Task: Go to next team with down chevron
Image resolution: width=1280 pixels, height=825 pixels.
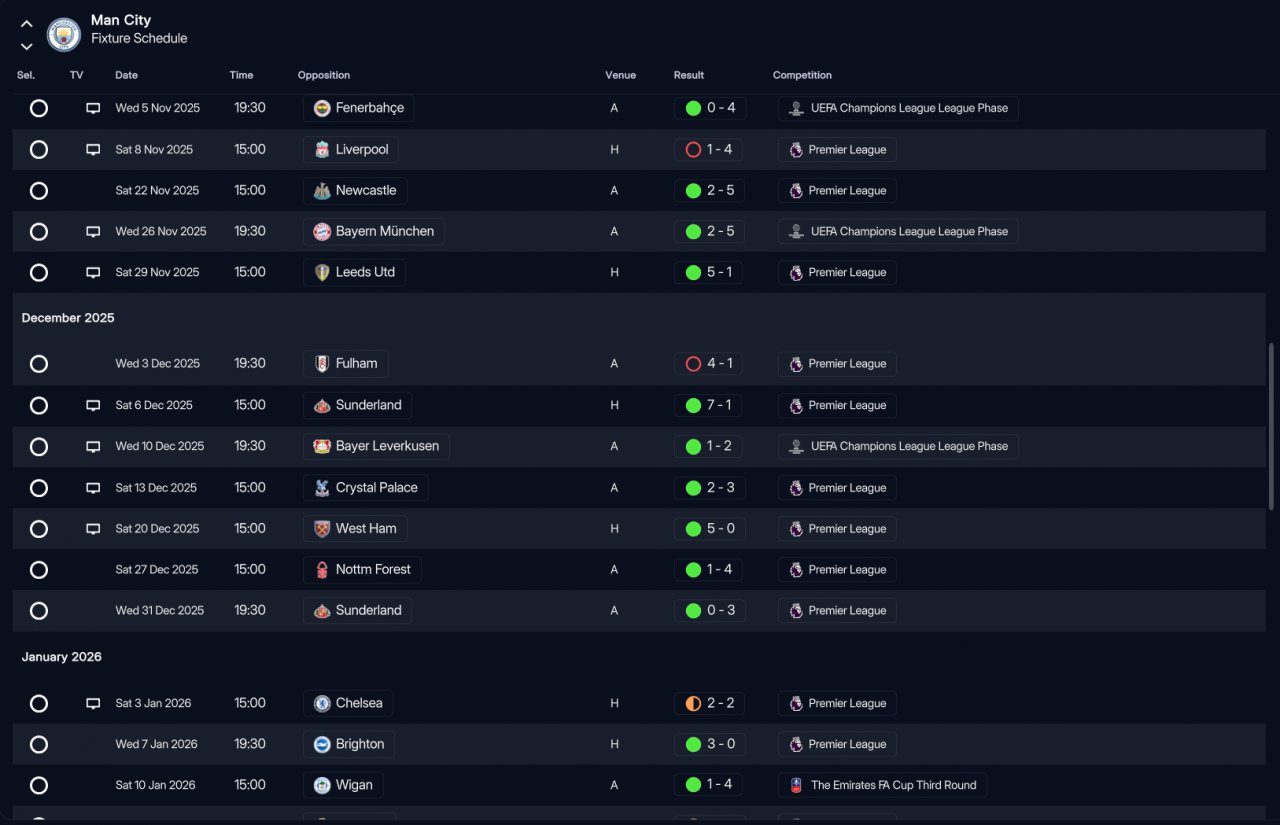Action: pos(27,46)
